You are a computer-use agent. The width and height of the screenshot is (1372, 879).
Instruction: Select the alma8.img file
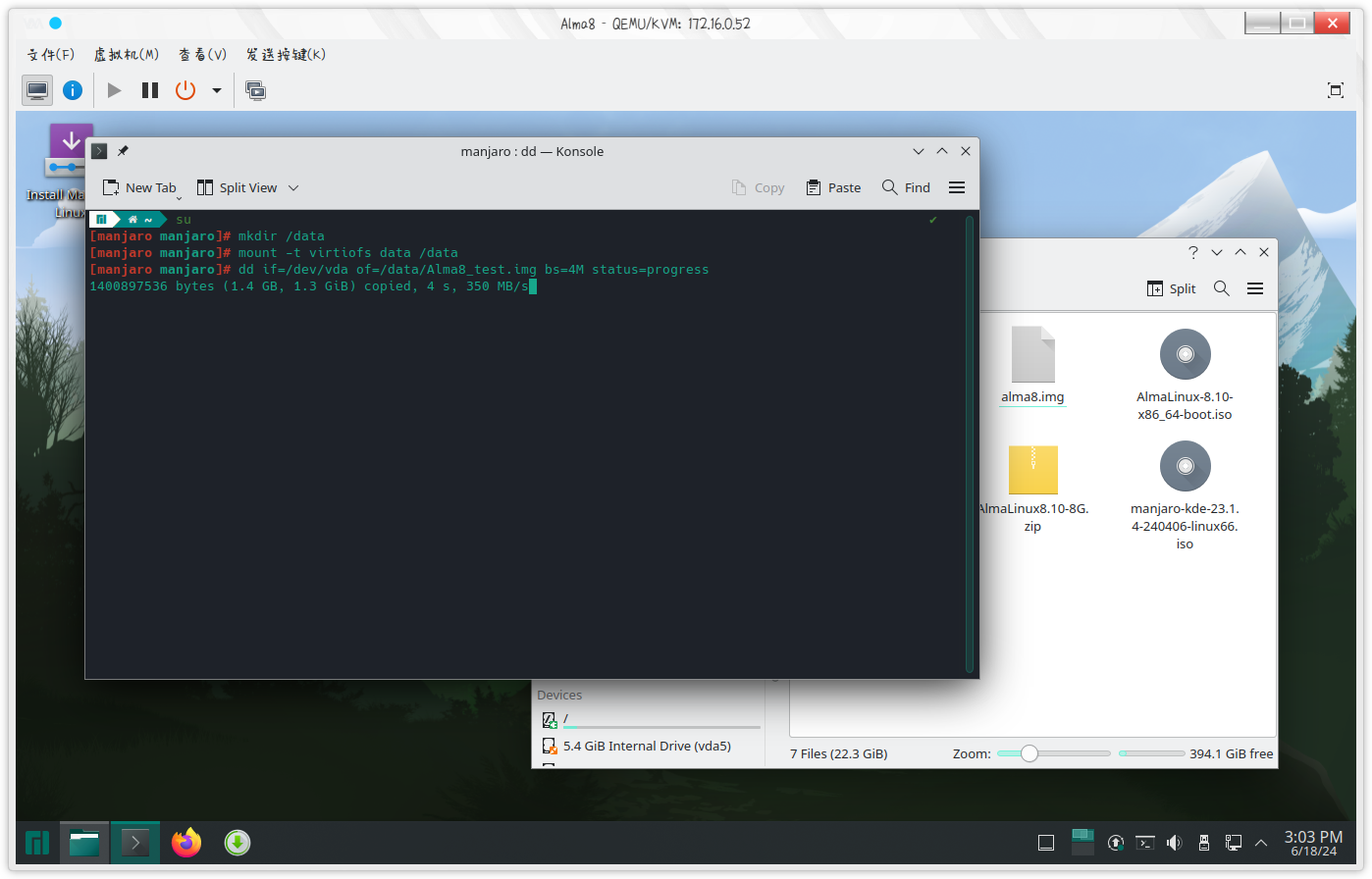pos(1032,365)
